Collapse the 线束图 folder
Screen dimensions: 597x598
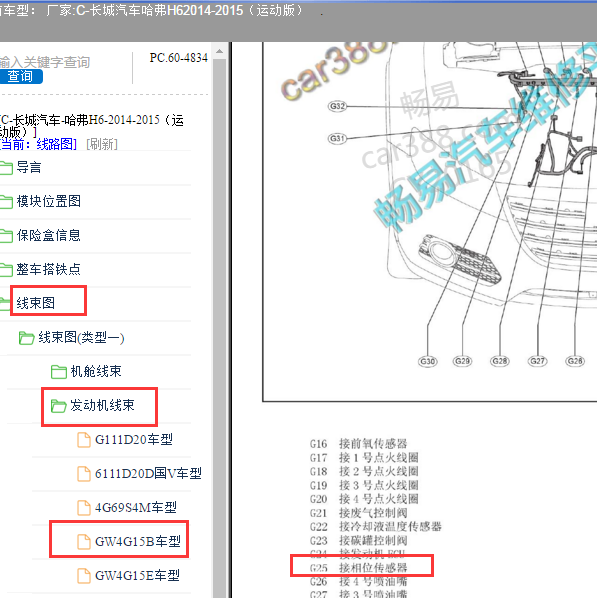35,303
